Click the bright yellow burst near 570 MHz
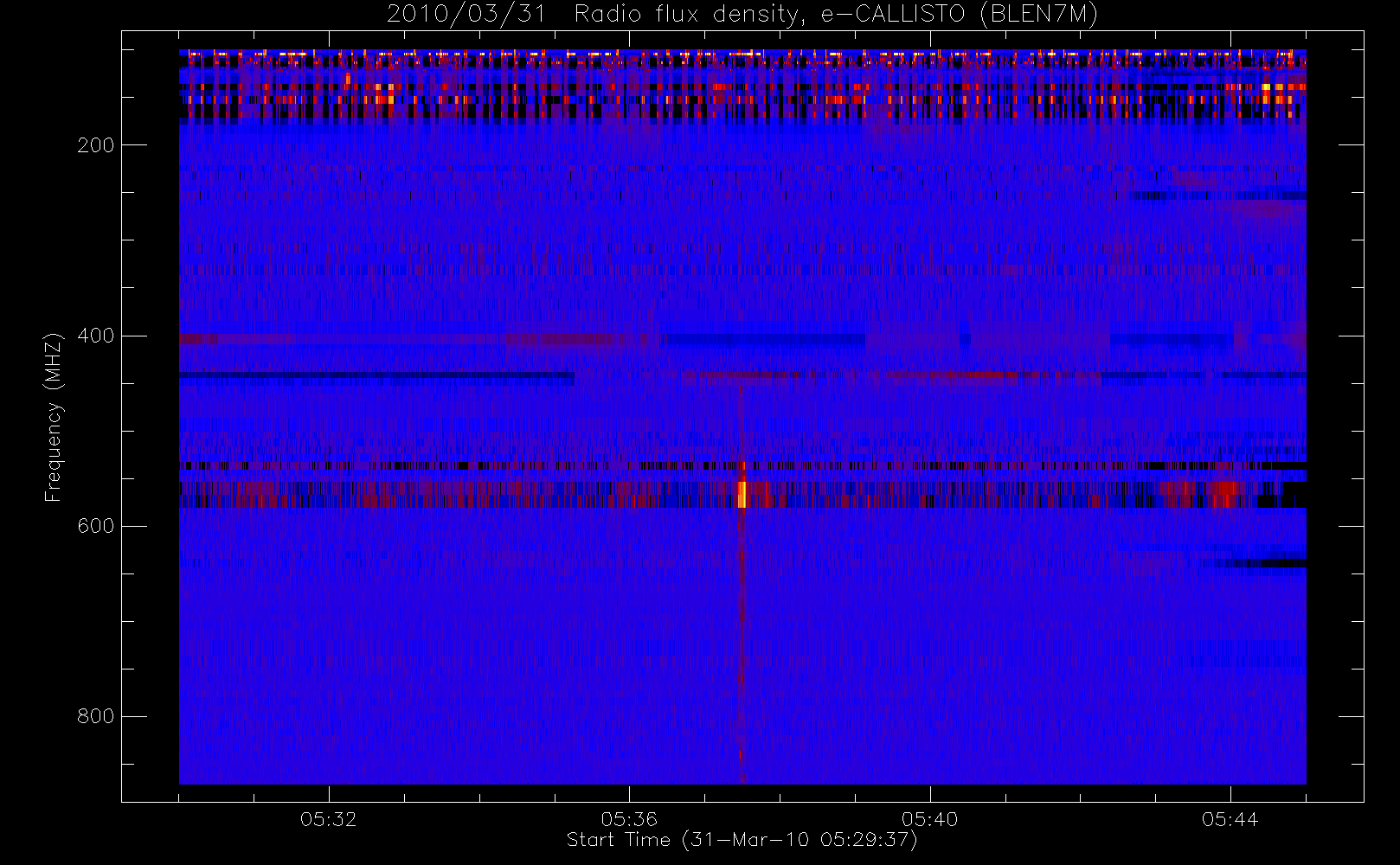This screenshot has width=1400, height=865. [742, 494]
